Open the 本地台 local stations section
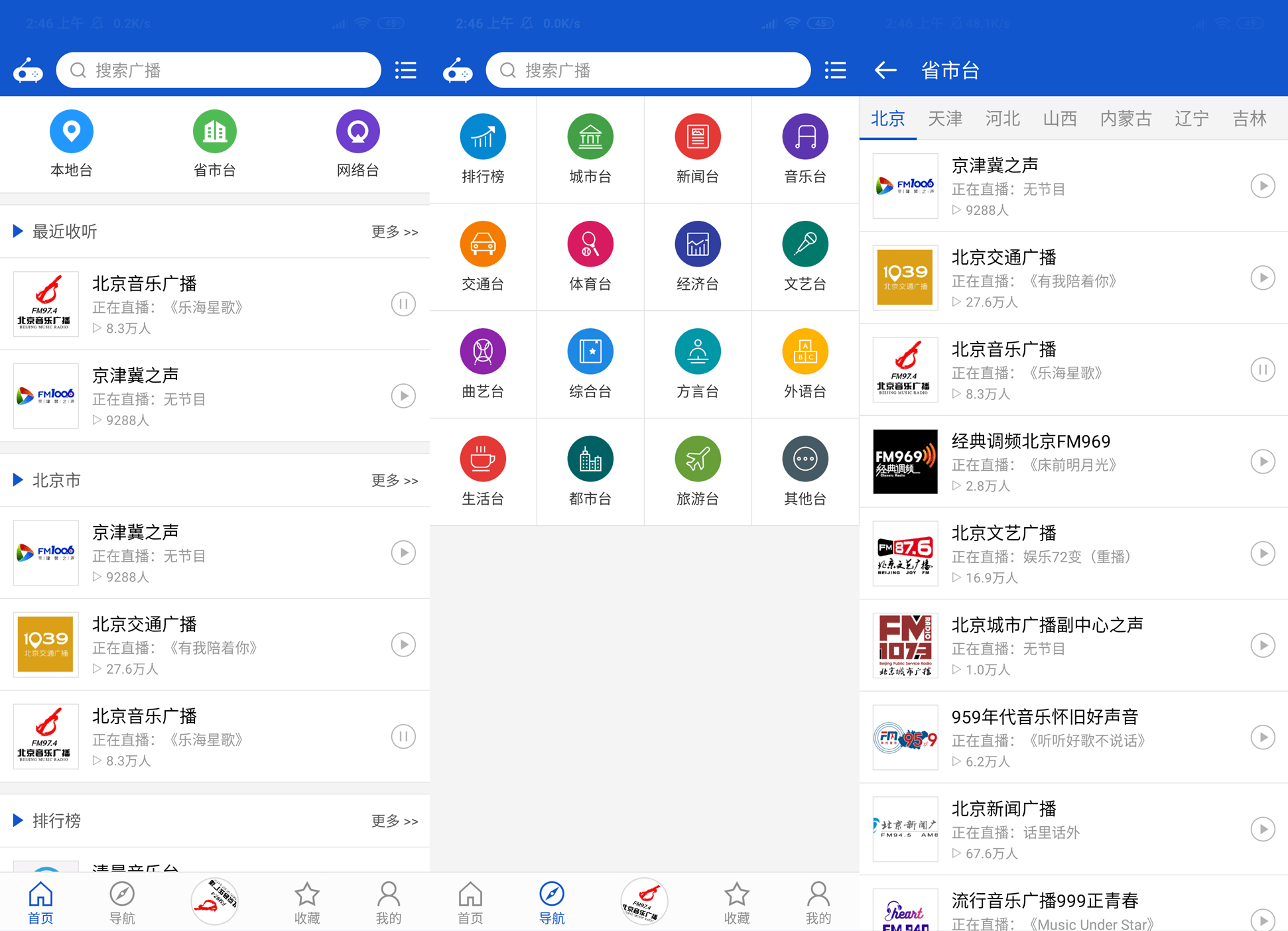 coord(71,145)
